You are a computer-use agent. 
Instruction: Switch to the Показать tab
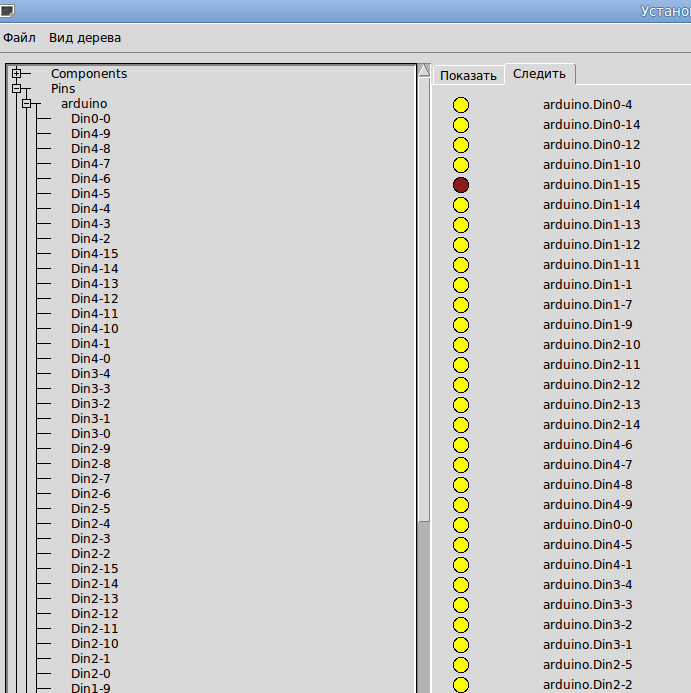tap(468, 76)
